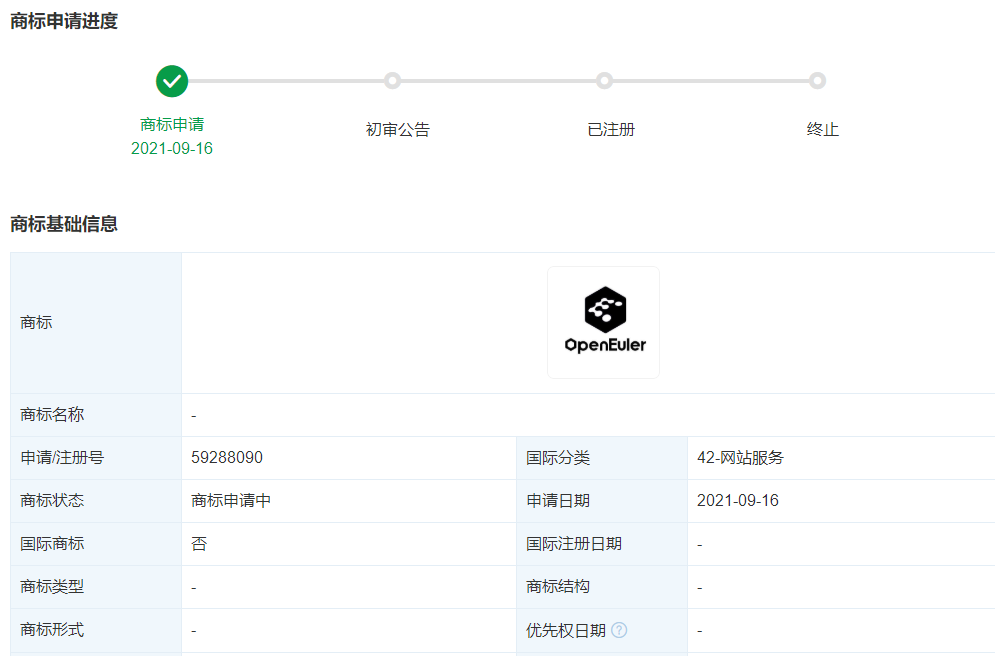This screenshot has height=656, width=995.
Task: Click the 已注册 step label
Action: coord(611,129)
